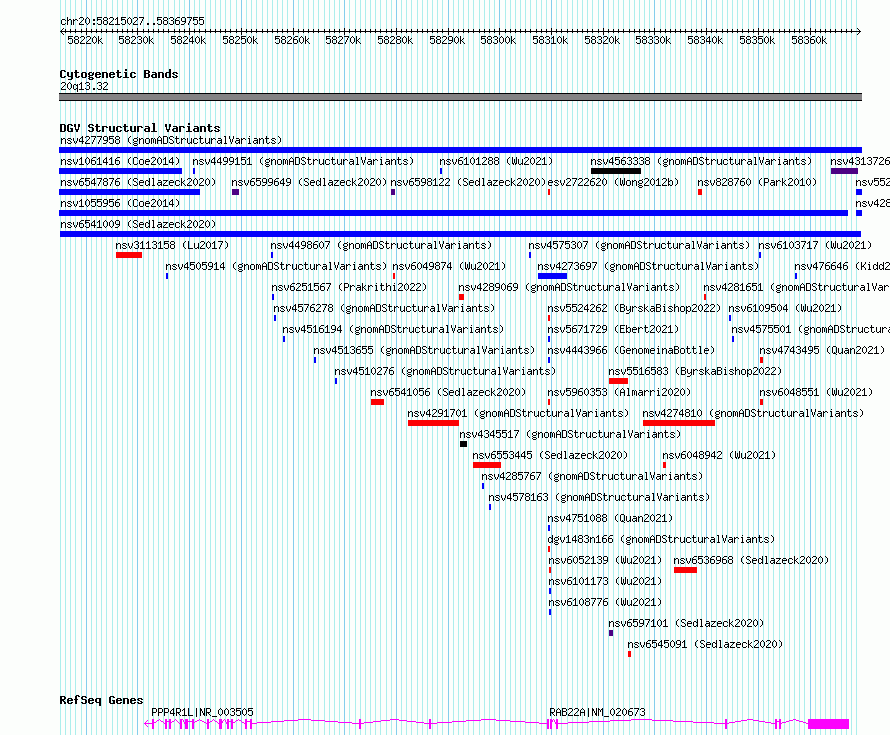Click the nsv4277958 gnomADStructuralVariants label
The height and width of the screenshot is (735, 890).
click(x=171, y=140)
